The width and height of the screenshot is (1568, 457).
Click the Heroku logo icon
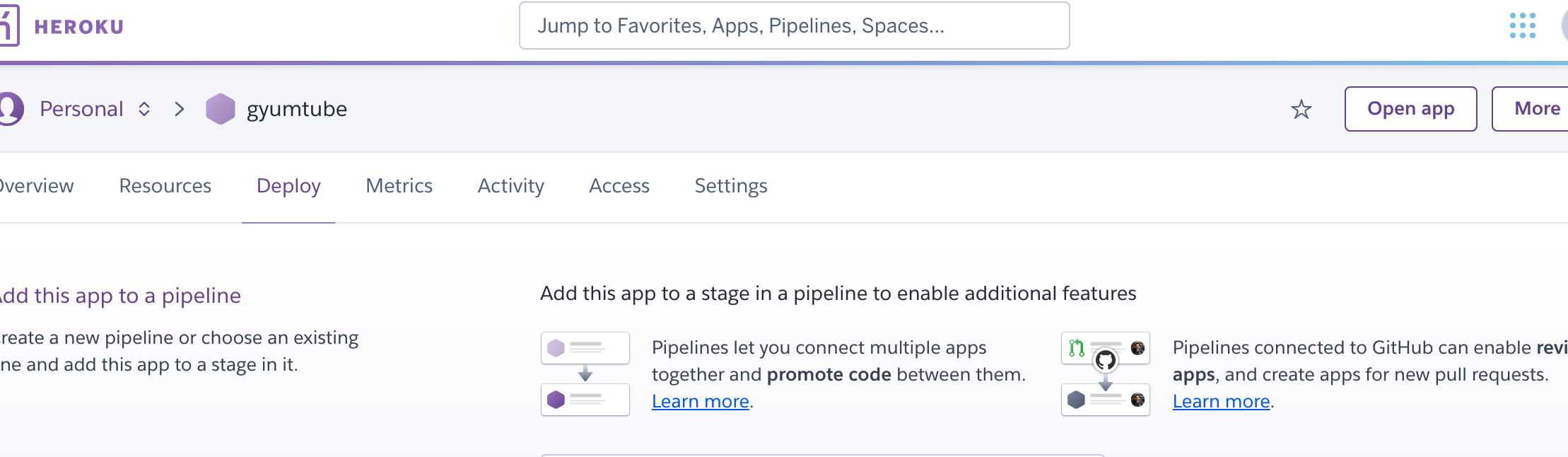[8, 25]
